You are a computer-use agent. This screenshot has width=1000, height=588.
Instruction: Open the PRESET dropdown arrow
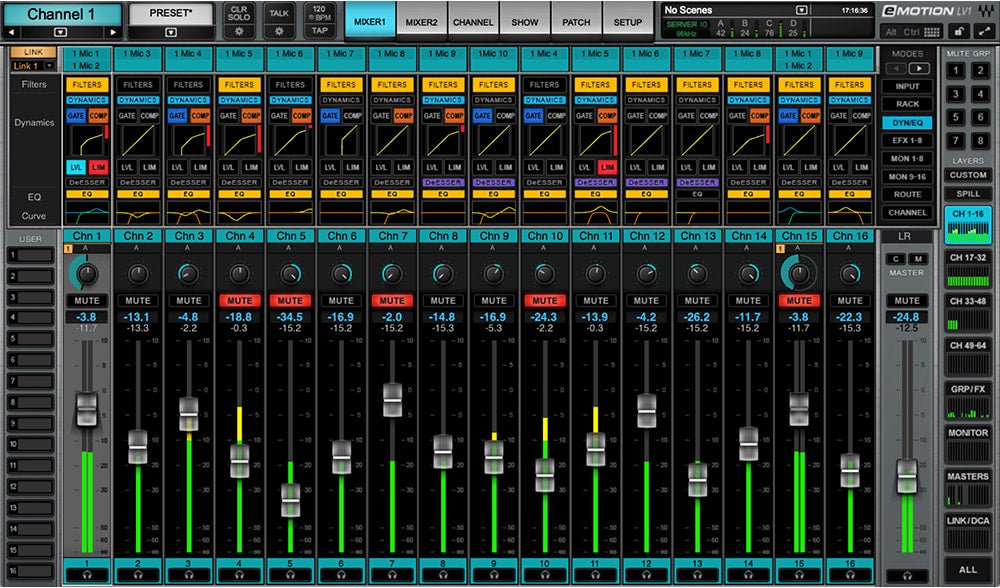click(x=170, y=32)
